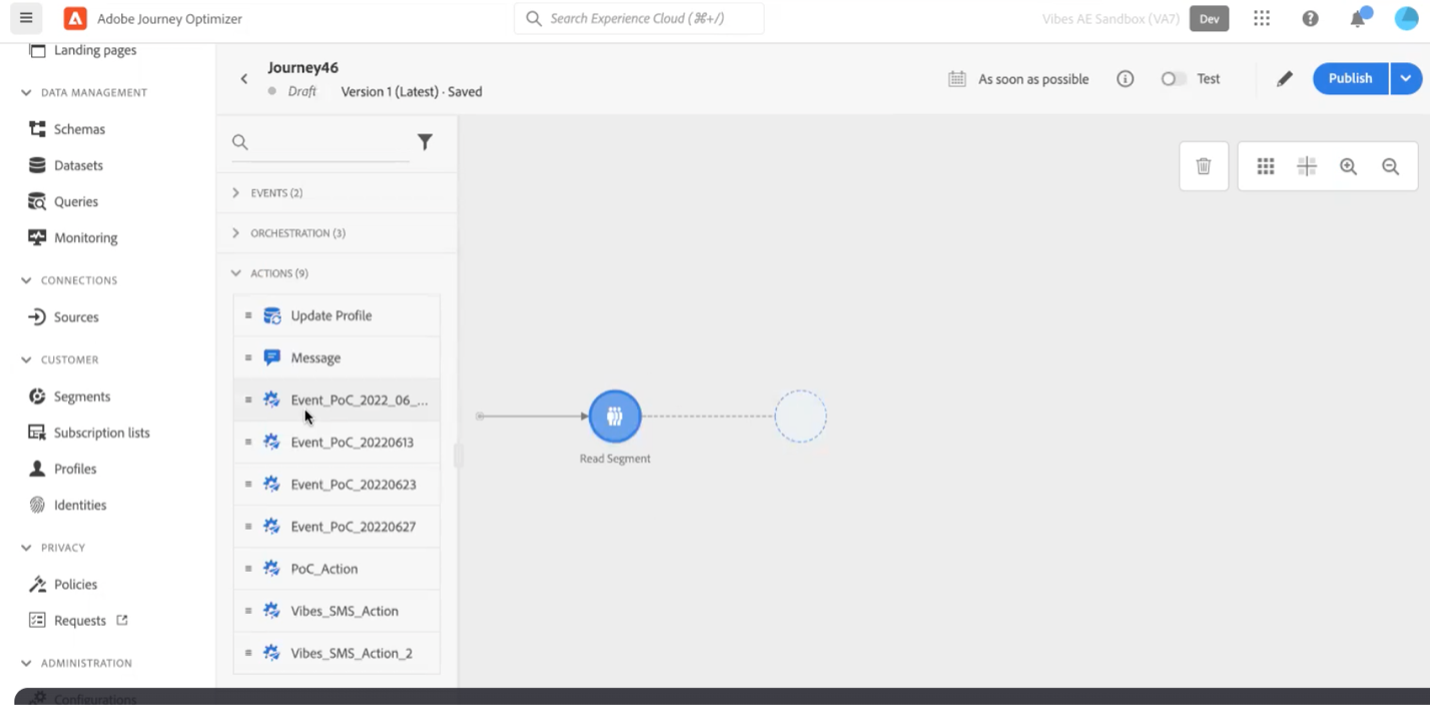Zoom out on the canvas

point(1391,167)
